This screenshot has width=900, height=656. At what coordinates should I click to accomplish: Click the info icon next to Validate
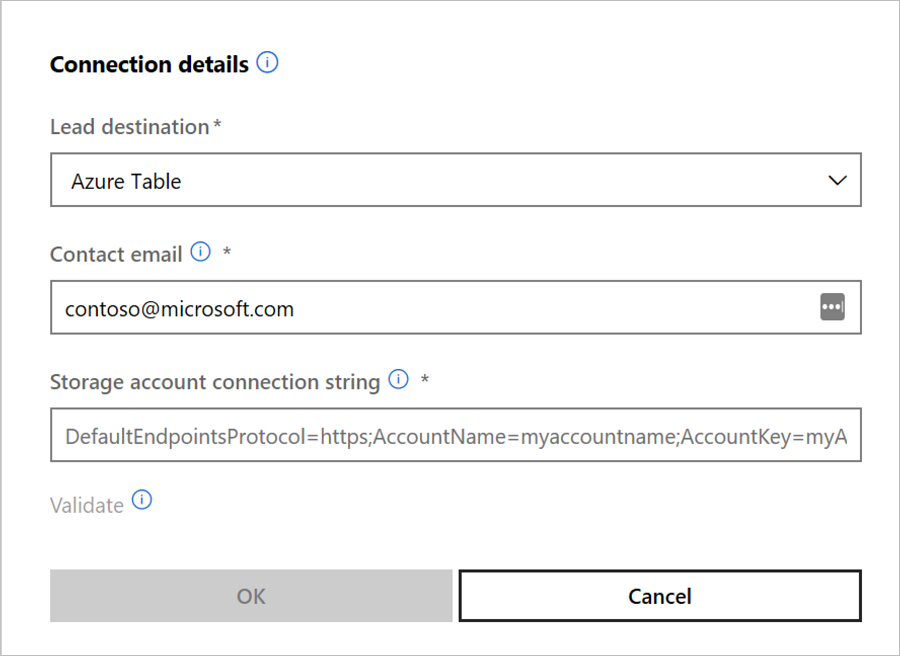pos(142,499)
